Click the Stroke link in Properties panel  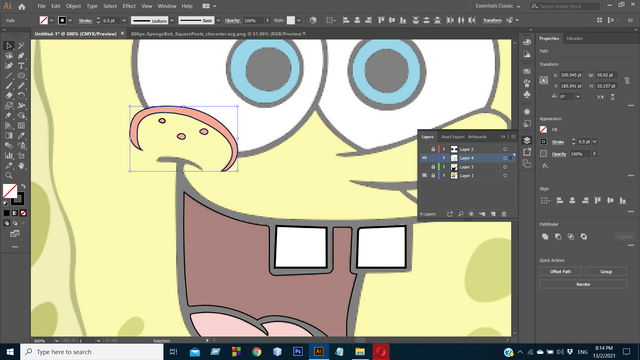click(x=558, y=142)
